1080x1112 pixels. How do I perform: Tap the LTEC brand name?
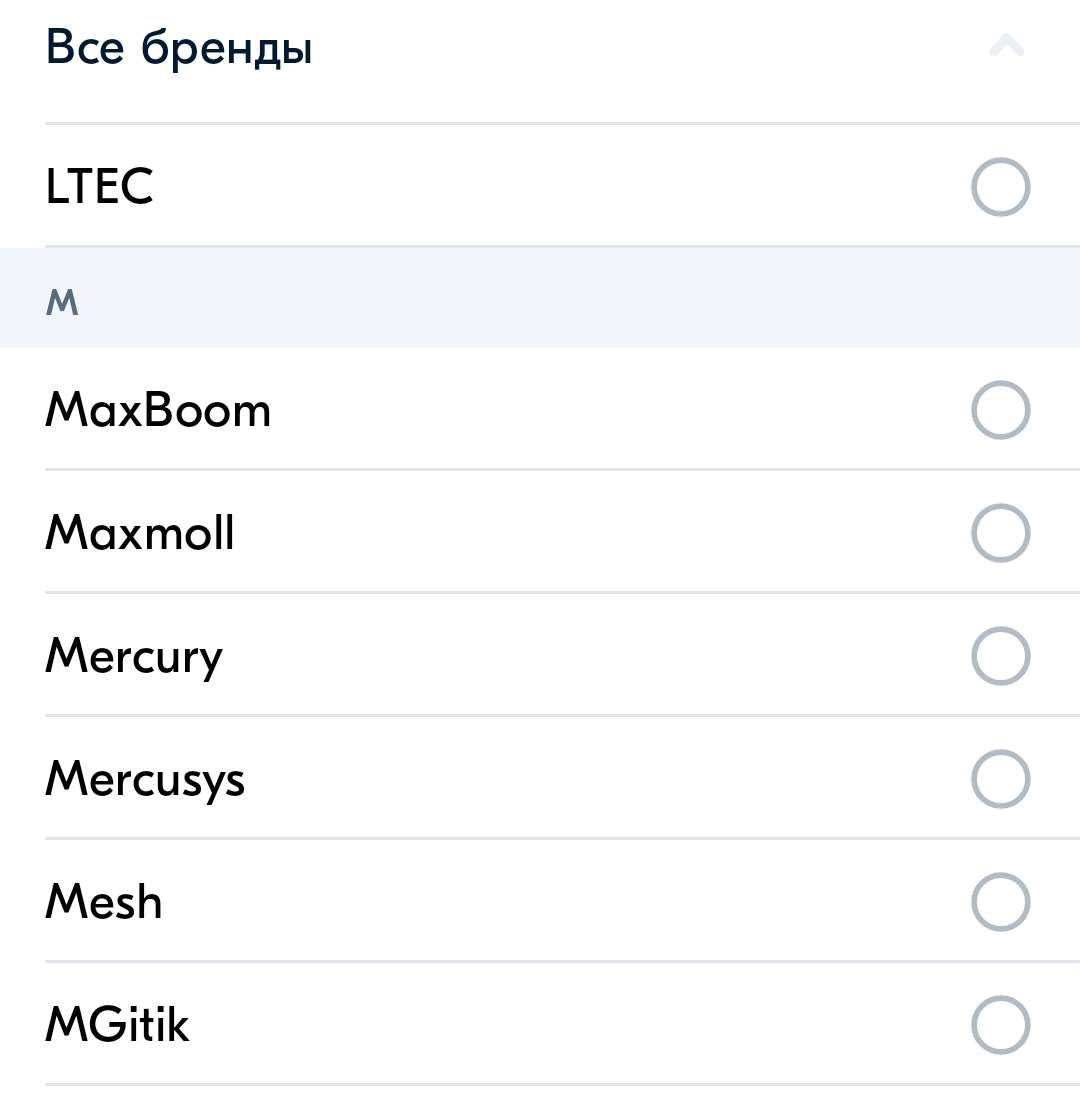pos(99,187)
